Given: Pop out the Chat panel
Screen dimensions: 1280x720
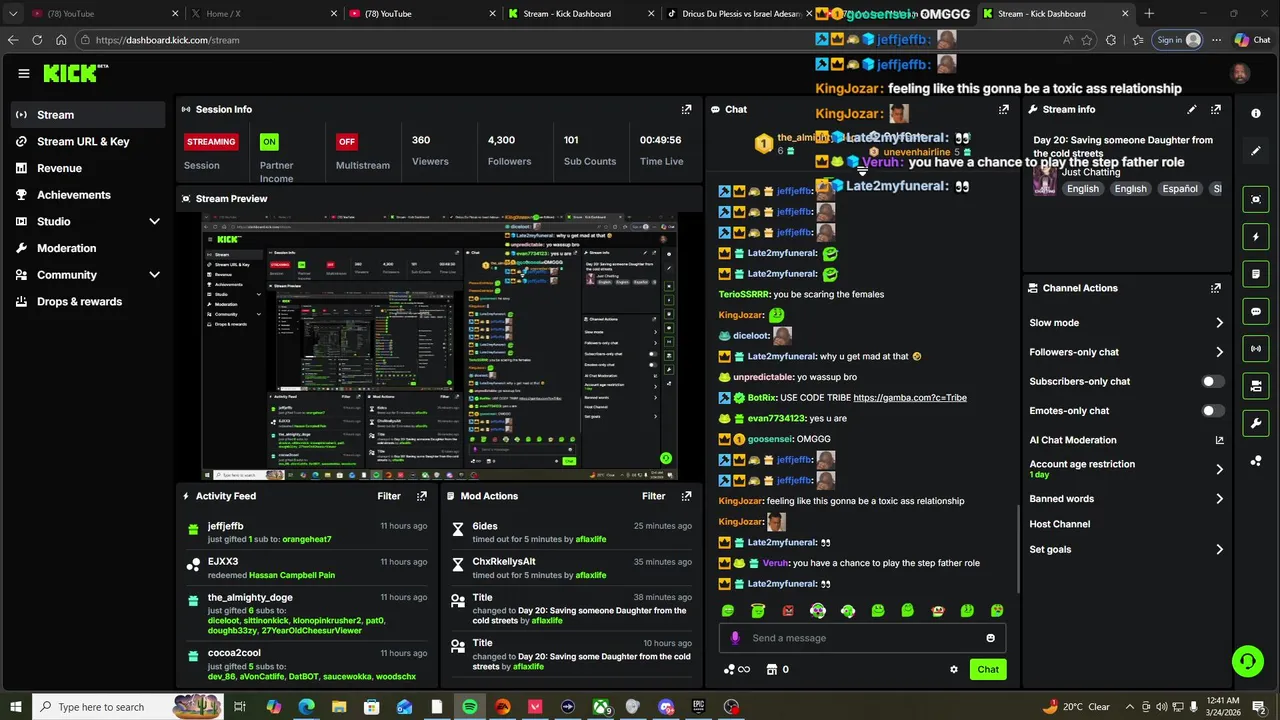Looking at the screenshot, I should click(1004, 109).
